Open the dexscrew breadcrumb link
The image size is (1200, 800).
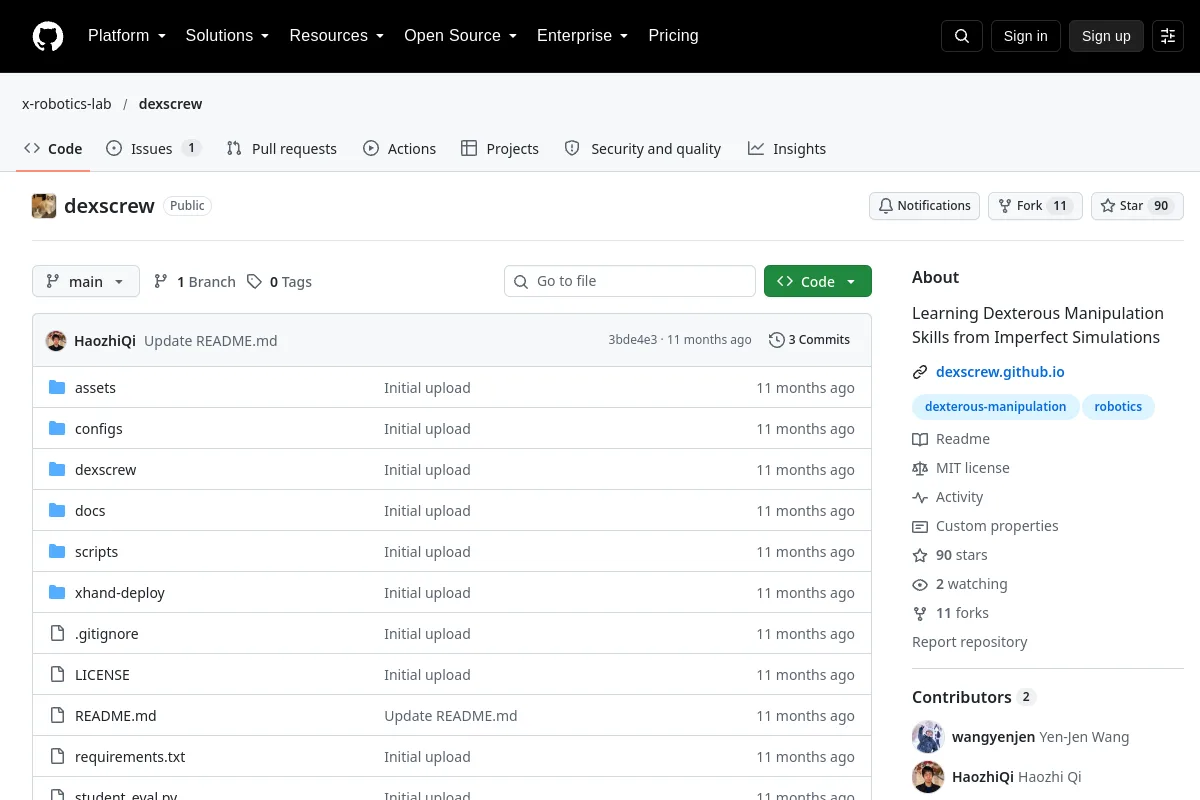pos(170,104)
